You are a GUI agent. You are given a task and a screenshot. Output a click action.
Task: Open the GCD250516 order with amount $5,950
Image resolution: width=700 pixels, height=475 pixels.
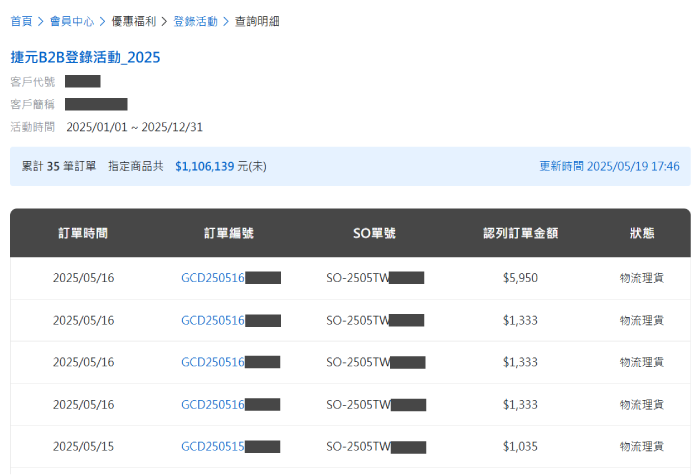(x=230, y=278)
